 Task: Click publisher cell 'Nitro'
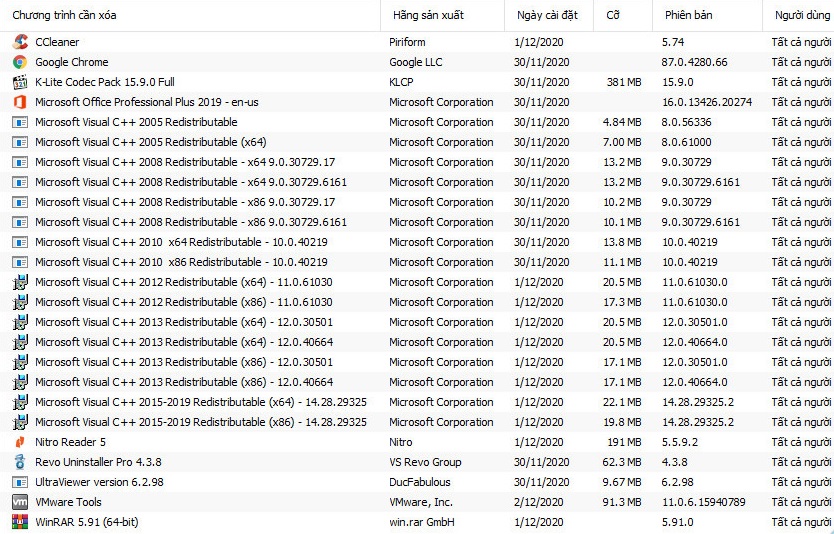click(x=401, y=442)
